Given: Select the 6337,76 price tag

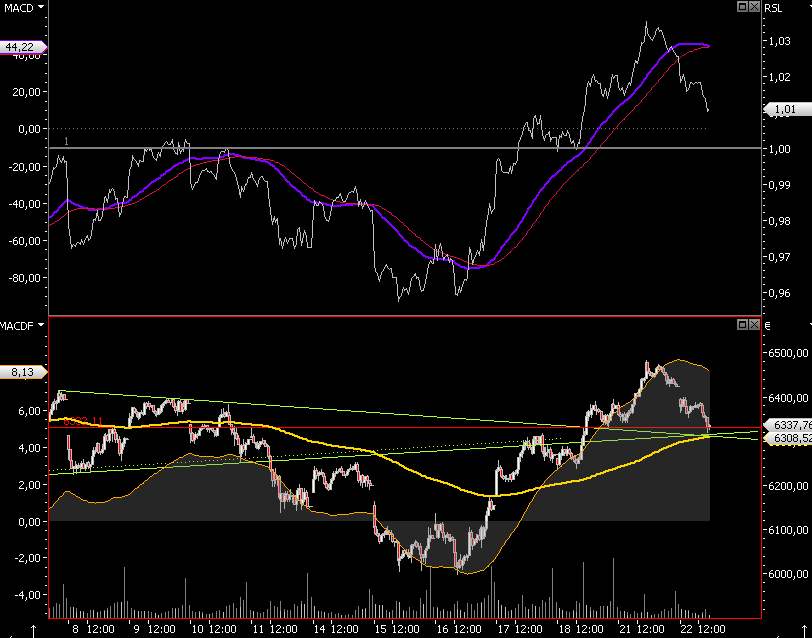Looking at the screenshot, I should point(788,425).
